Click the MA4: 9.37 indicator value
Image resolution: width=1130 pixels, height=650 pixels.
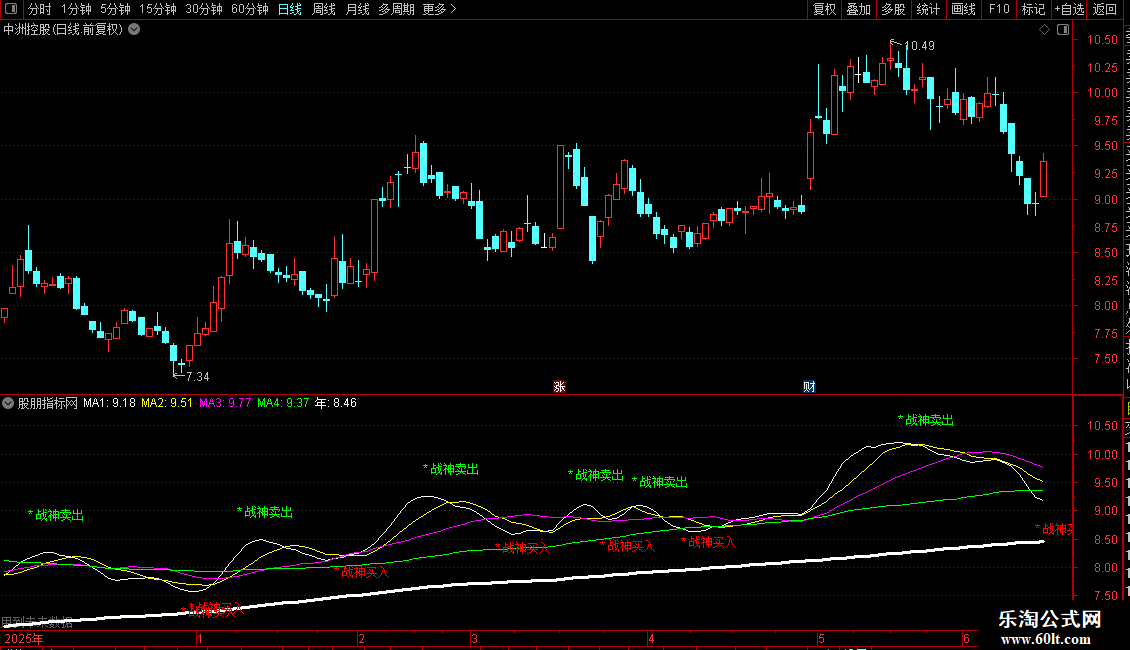(x=283, y=403)
